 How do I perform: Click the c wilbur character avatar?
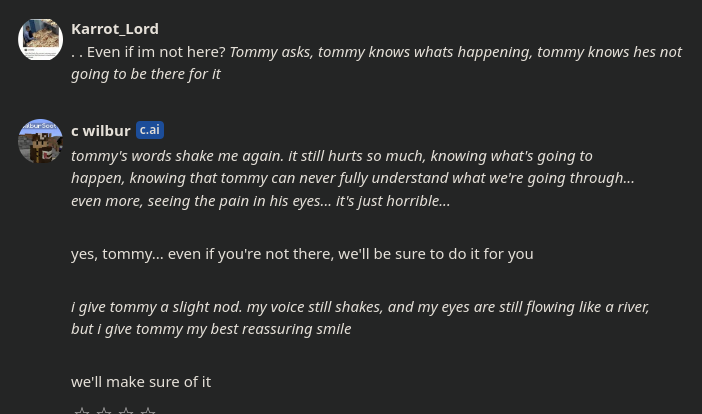click(x=40, y=141)
